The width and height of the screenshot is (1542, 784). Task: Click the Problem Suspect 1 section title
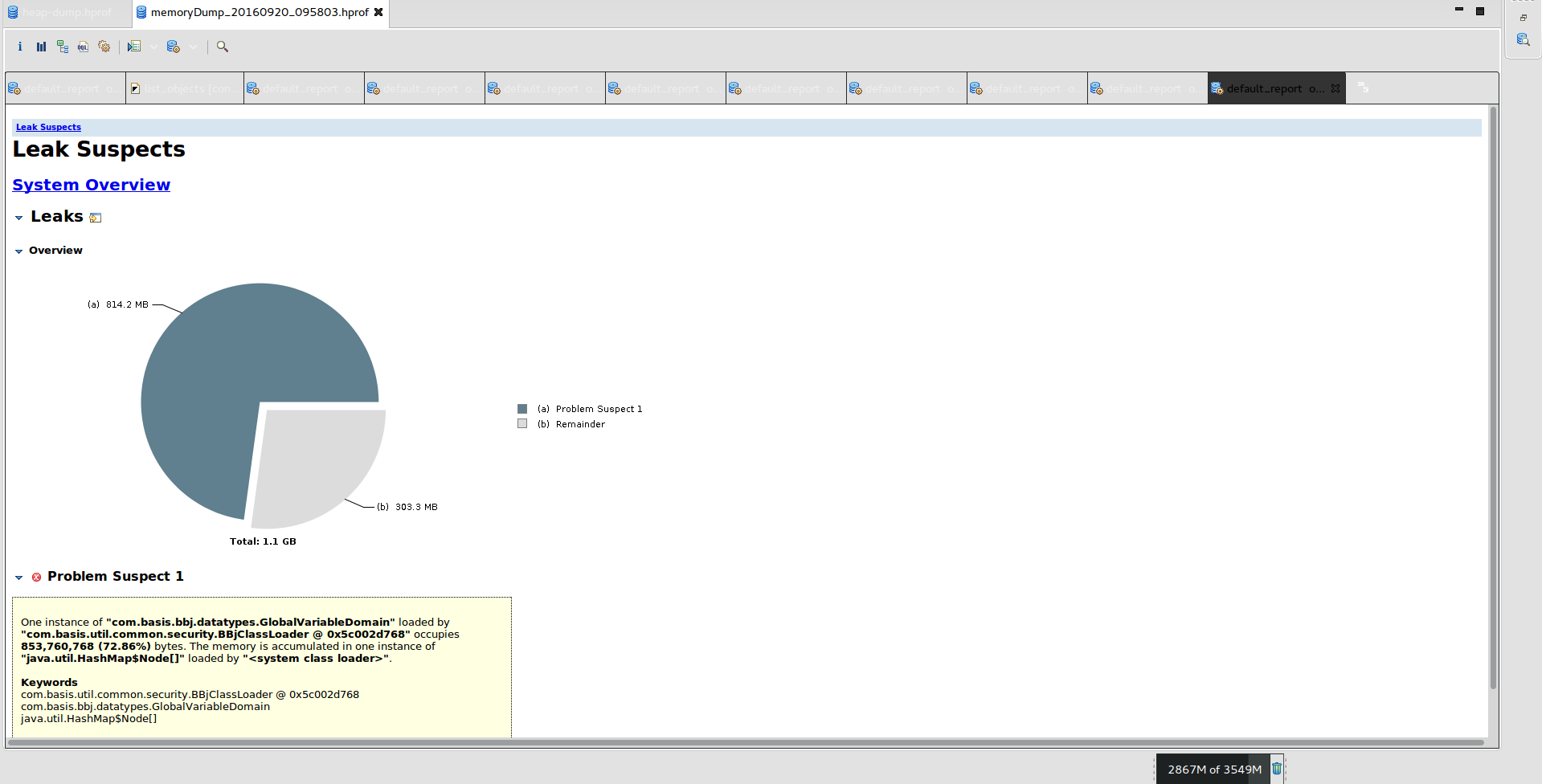(116, 576)
